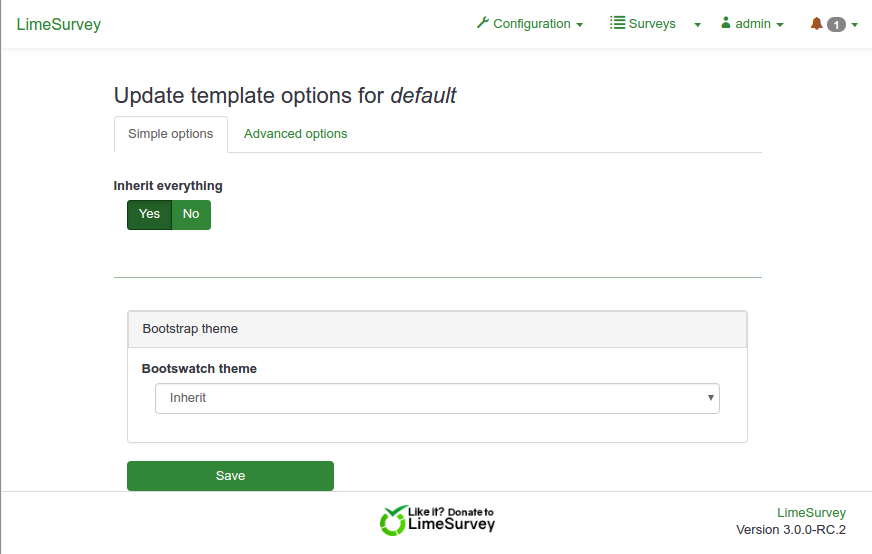
Task: Click the Configuration wrench icon
Action: click(x=483, y=23)
